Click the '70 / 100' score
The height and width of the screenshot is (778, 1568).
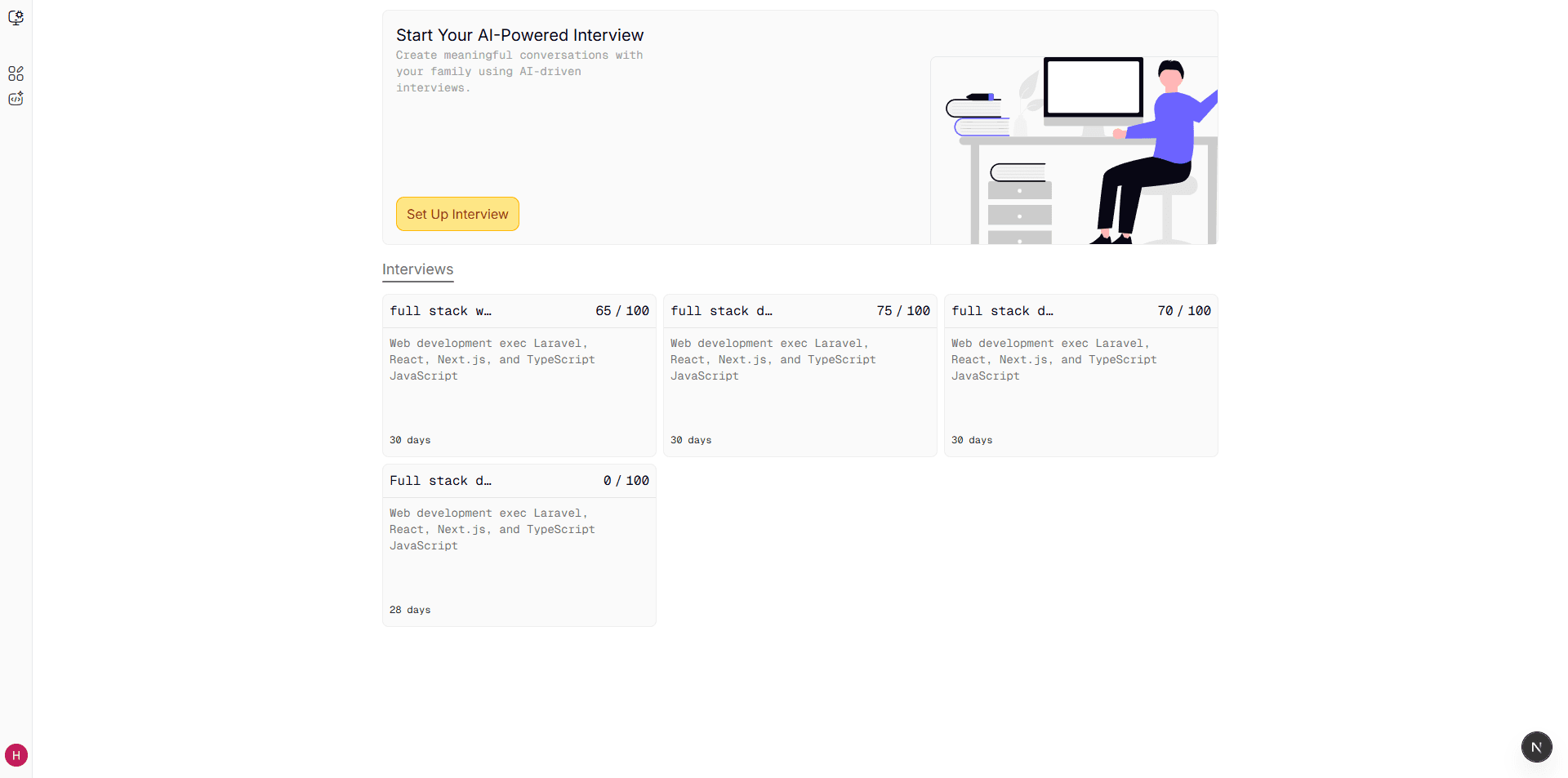tap(1184, 311)
